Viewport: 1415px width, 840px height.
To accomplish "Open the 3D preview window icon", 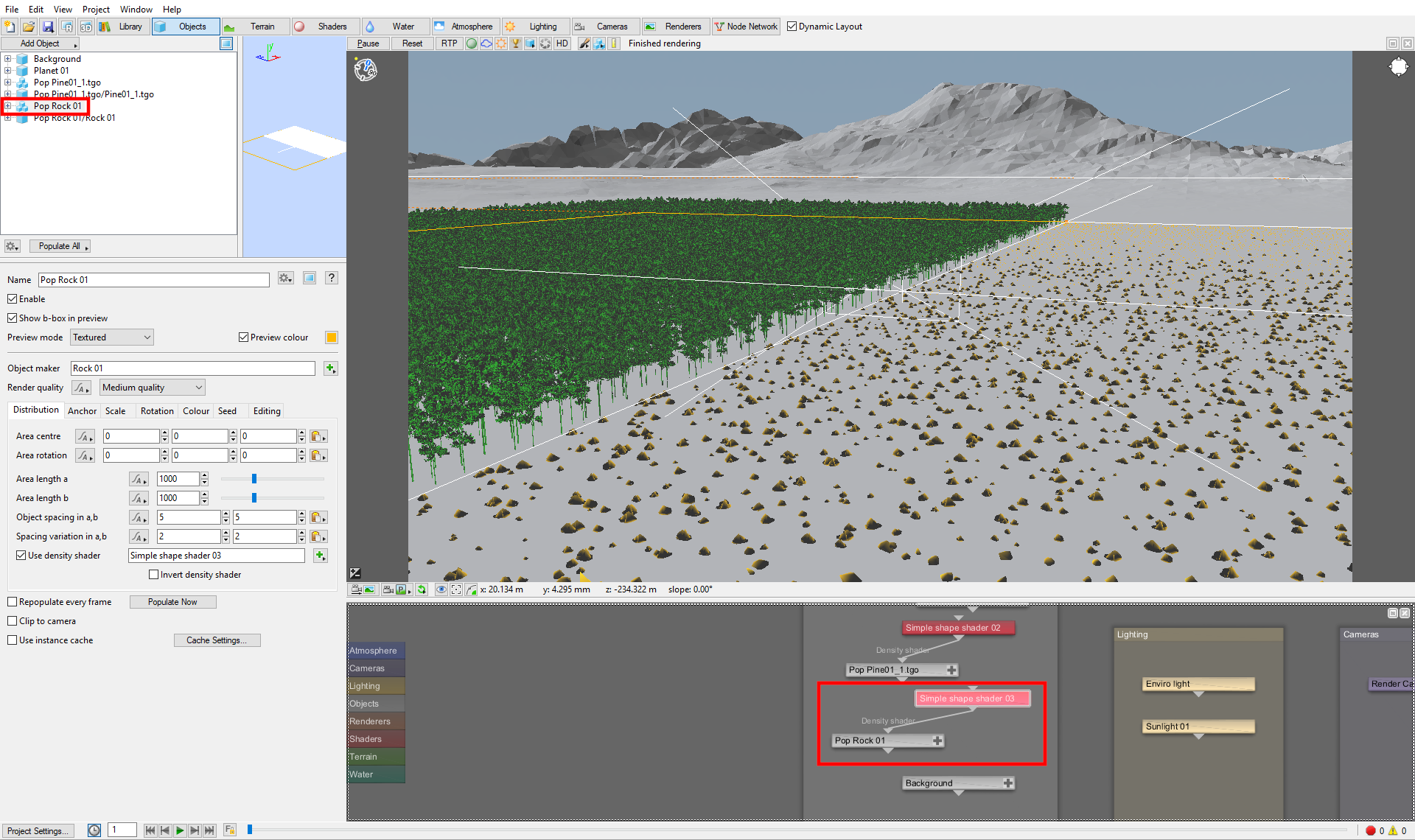I will click(86, 27).
